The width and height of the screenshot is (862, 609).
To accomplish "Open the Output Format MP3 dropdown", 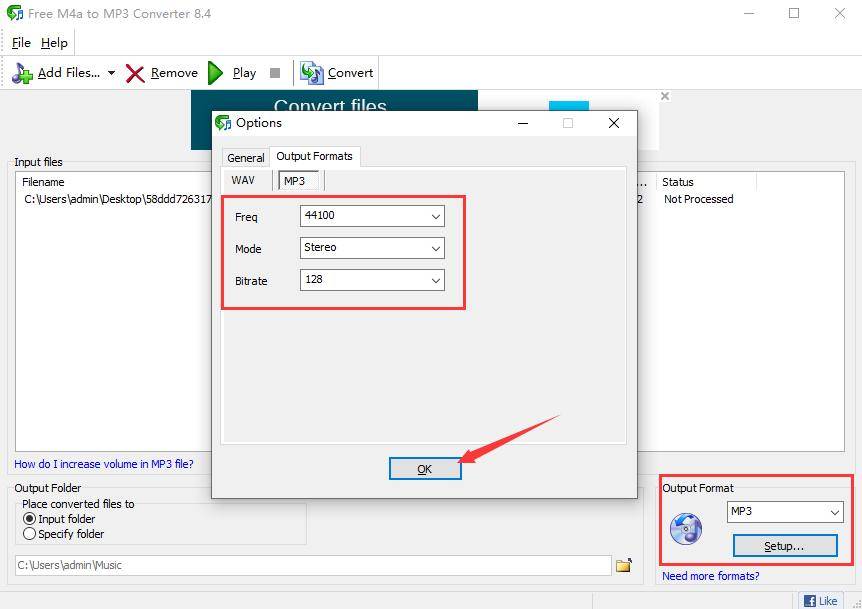I will (835, 512).
